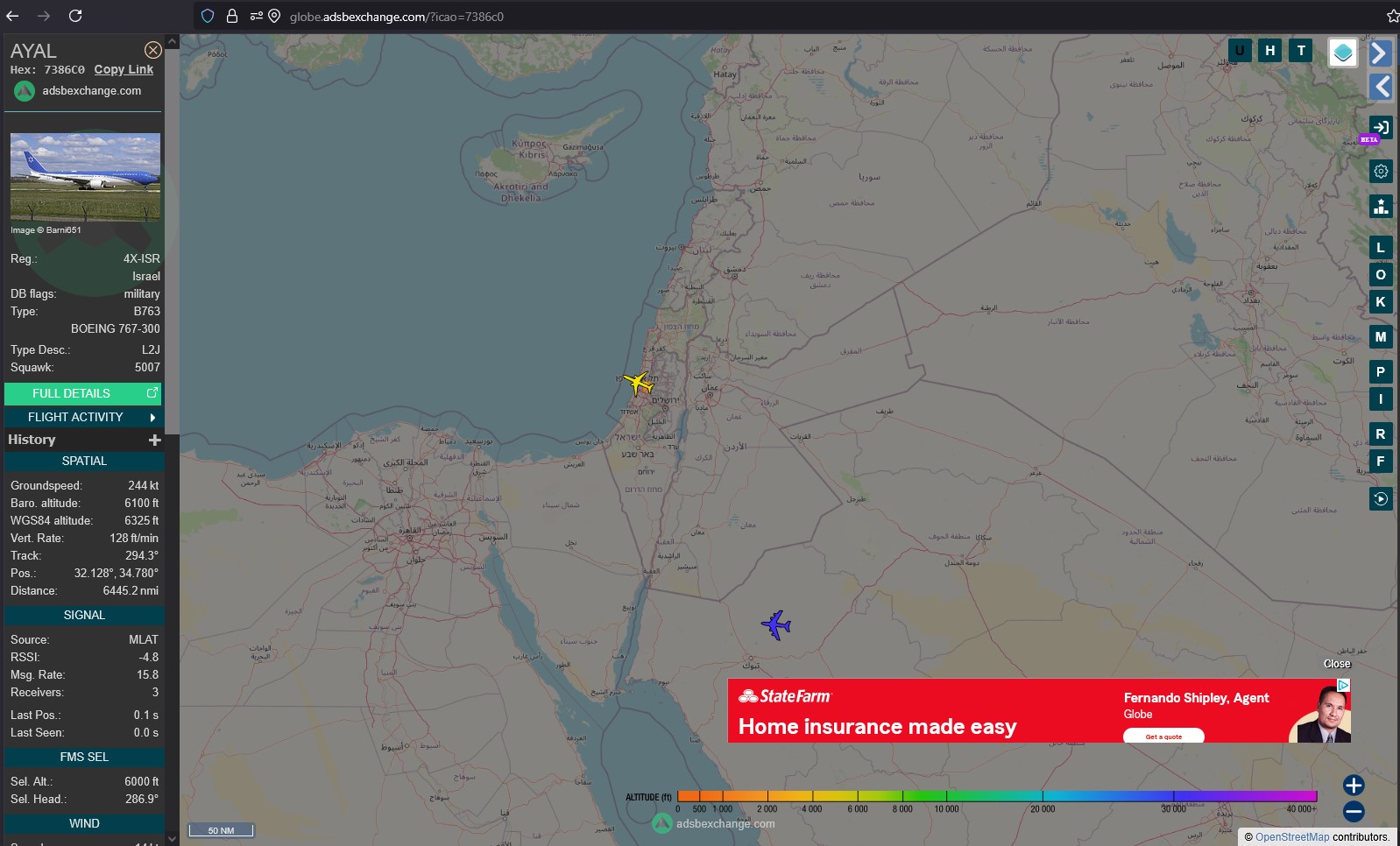Open the AdChoices icon on ad

coord(1343,685)
